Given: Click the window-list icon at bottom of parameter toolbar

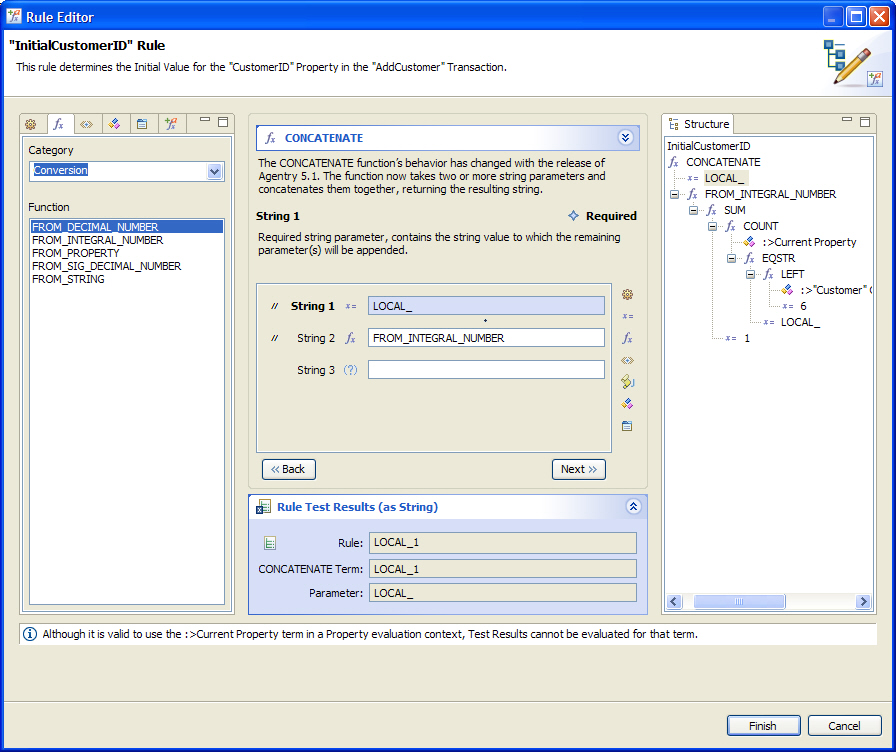Looking at the screenshot, I should [x=627, y=425].
